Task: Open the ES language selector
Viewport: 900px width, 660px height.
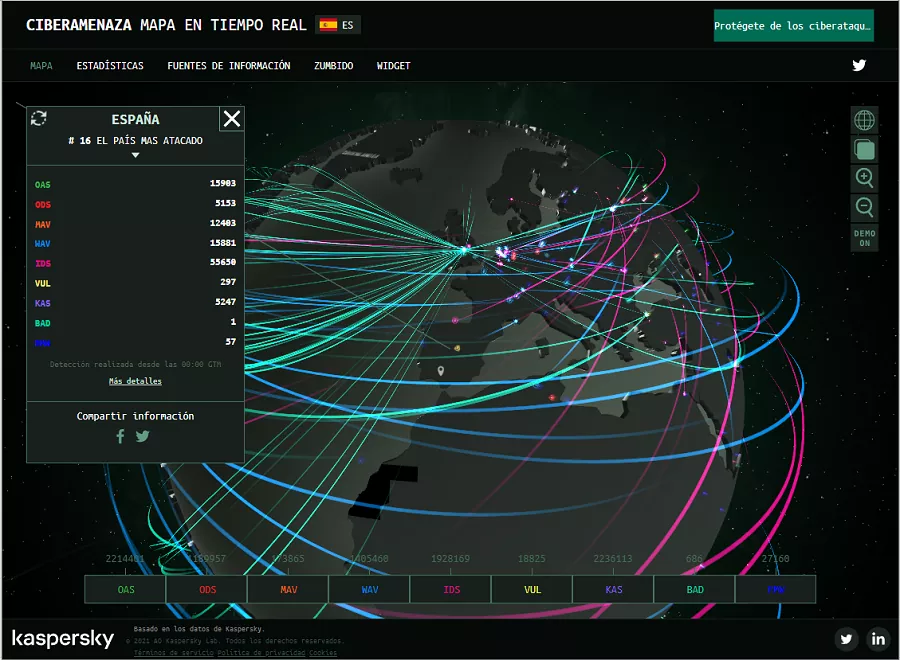Action: coord(338,25)
